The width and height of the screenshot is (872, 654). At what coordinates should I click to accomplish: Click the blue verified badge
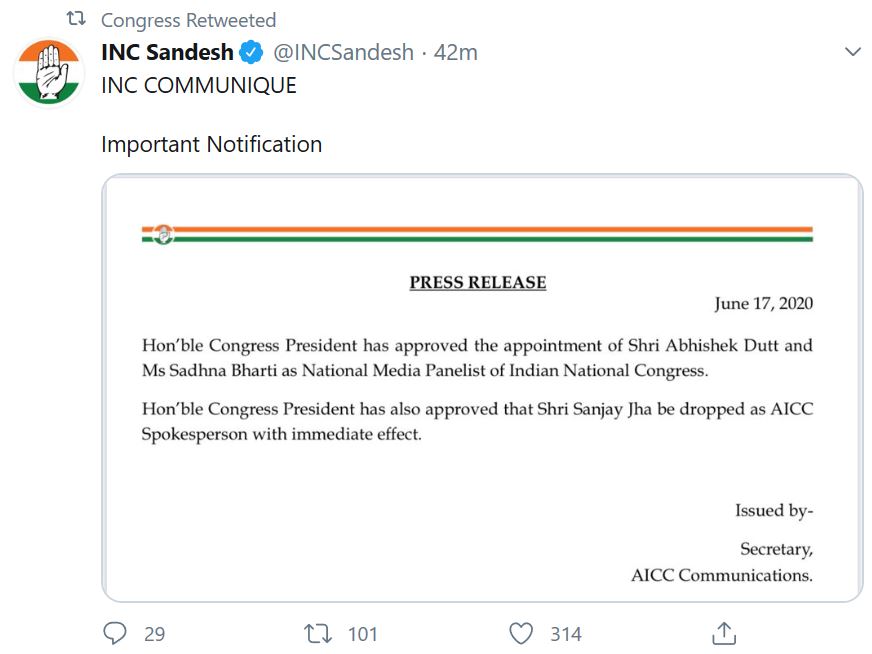click(251, 53)
